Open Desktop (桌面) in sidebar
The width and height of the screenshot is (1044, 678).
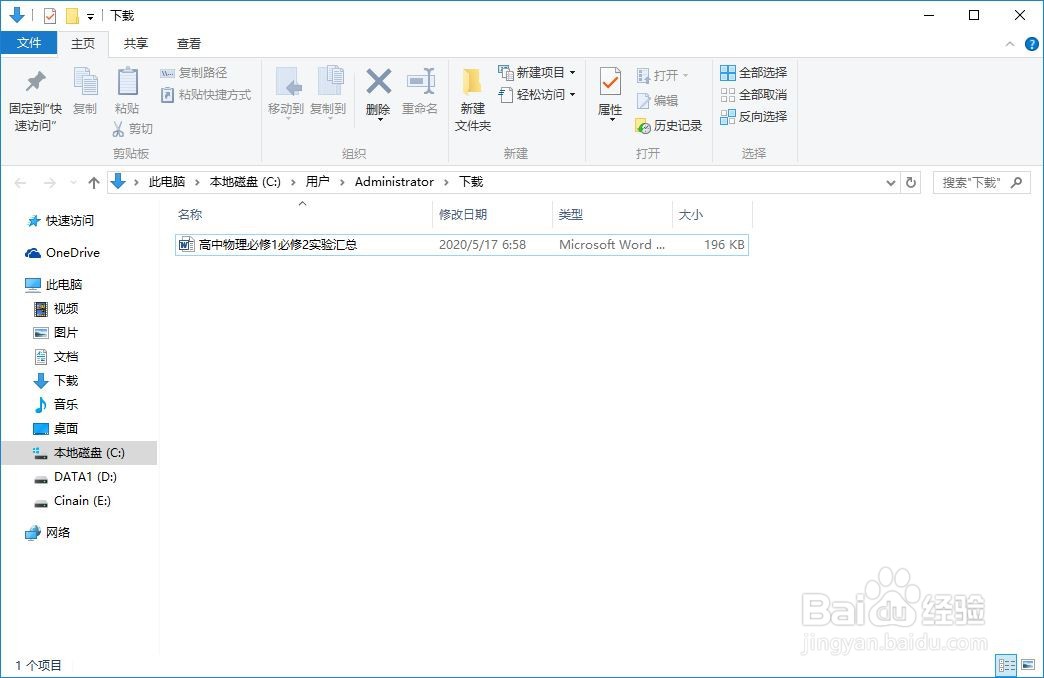pyautogui.click(x=56, y=428)
